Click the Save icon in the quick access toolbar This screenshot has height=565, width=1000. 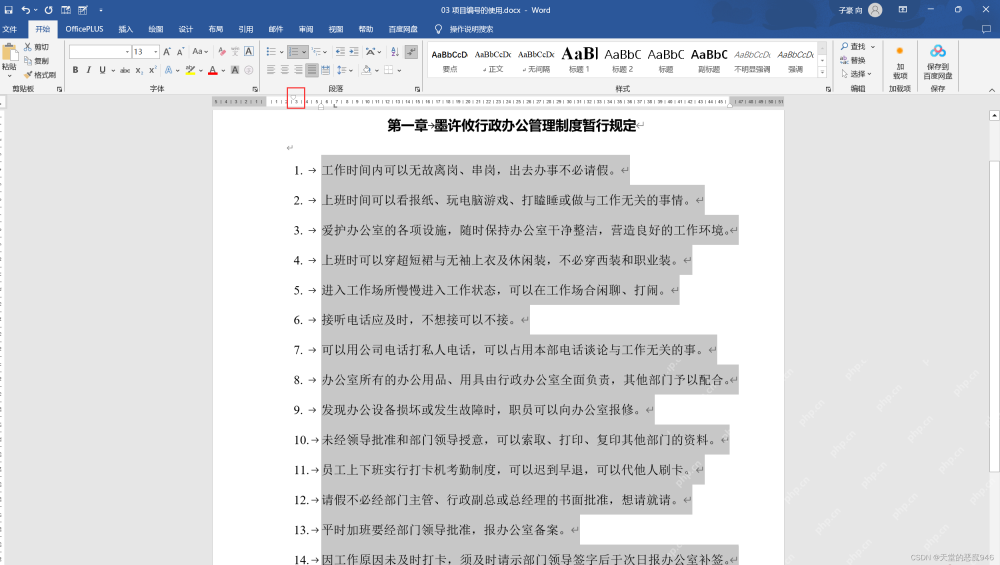(8, 10)
